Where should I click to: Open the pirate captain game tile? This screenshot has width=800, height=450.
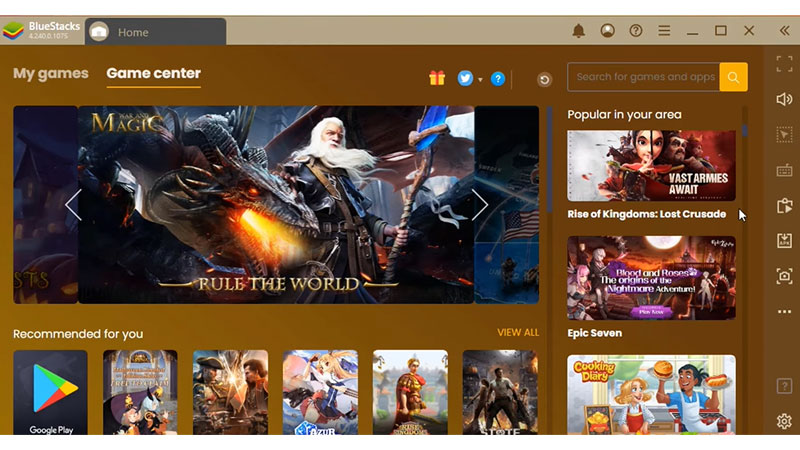[x=230, y=392]
